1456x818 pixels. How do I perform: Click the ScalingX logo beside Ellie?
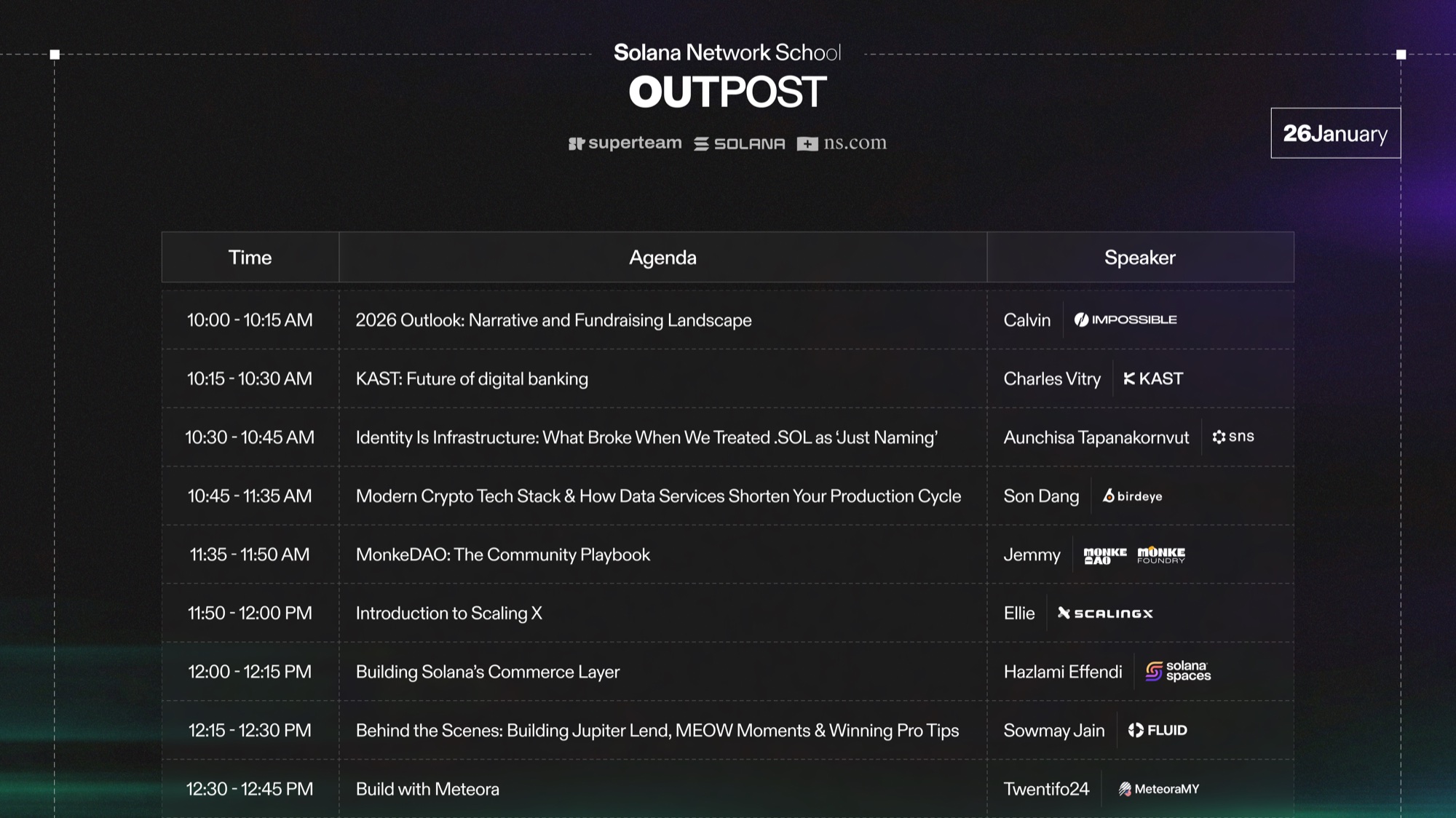click(1105, 613)
